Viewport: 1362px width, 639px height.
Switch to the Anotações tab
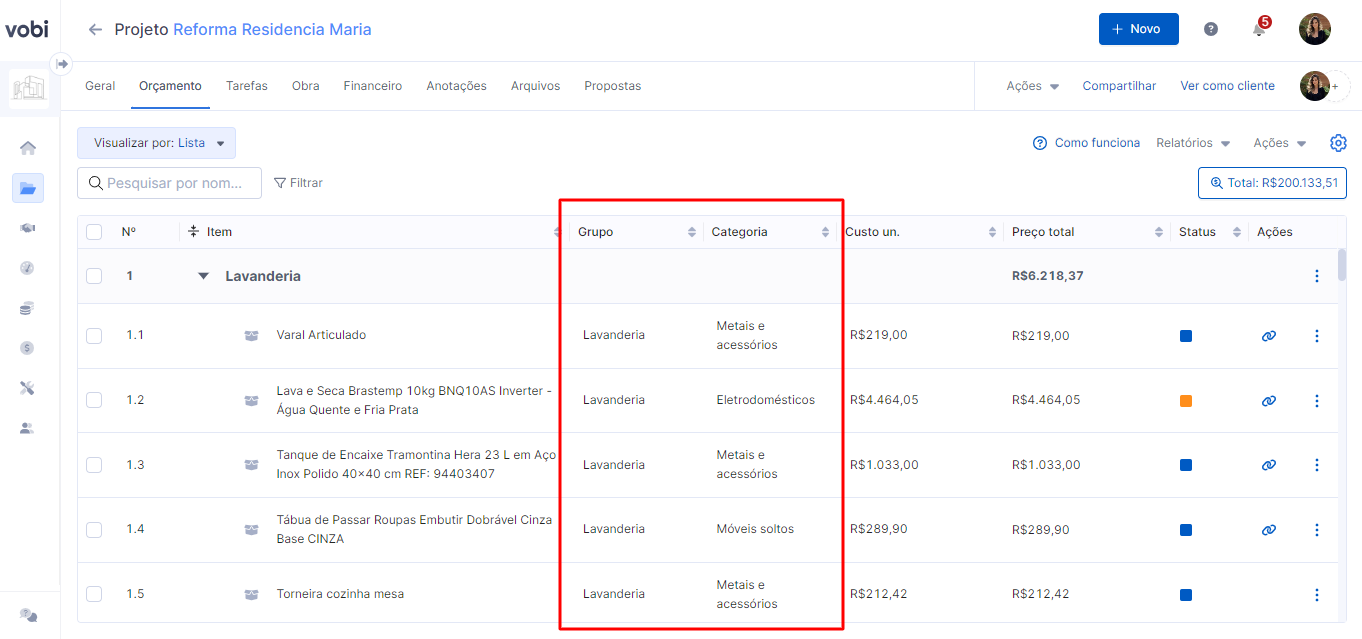point(456,86)
